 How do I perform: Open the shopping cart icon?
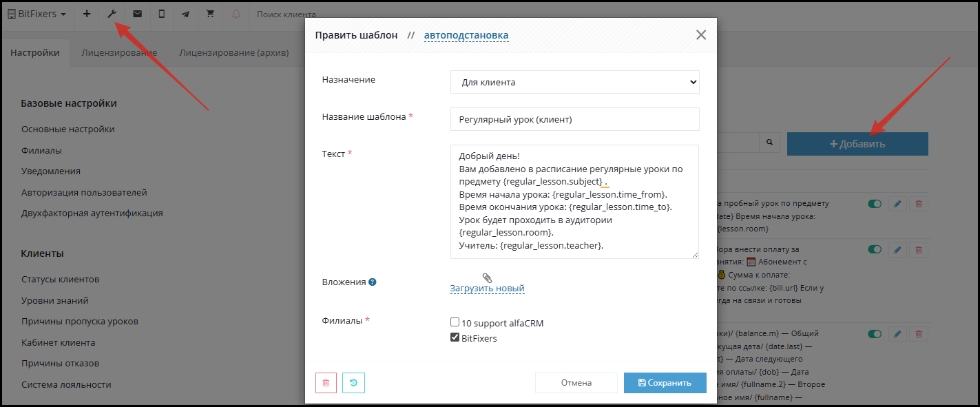[211, 14]
